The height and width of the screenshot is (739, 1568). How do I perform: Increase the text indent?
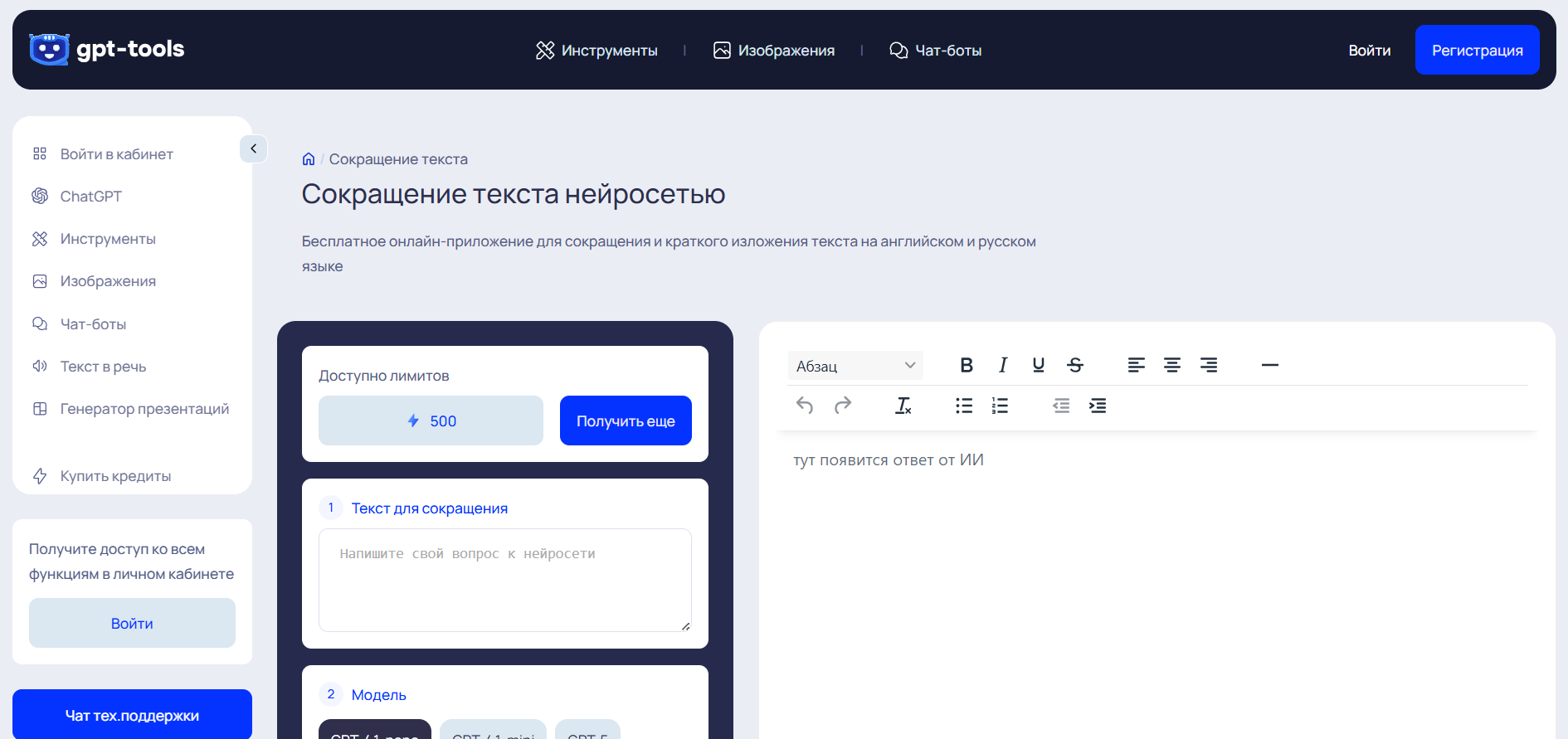click(x=1097, y=406)
